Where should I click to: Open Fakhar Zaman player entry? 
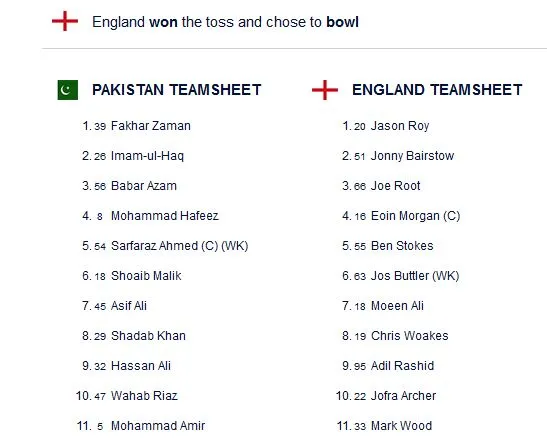tap(151, 126)
